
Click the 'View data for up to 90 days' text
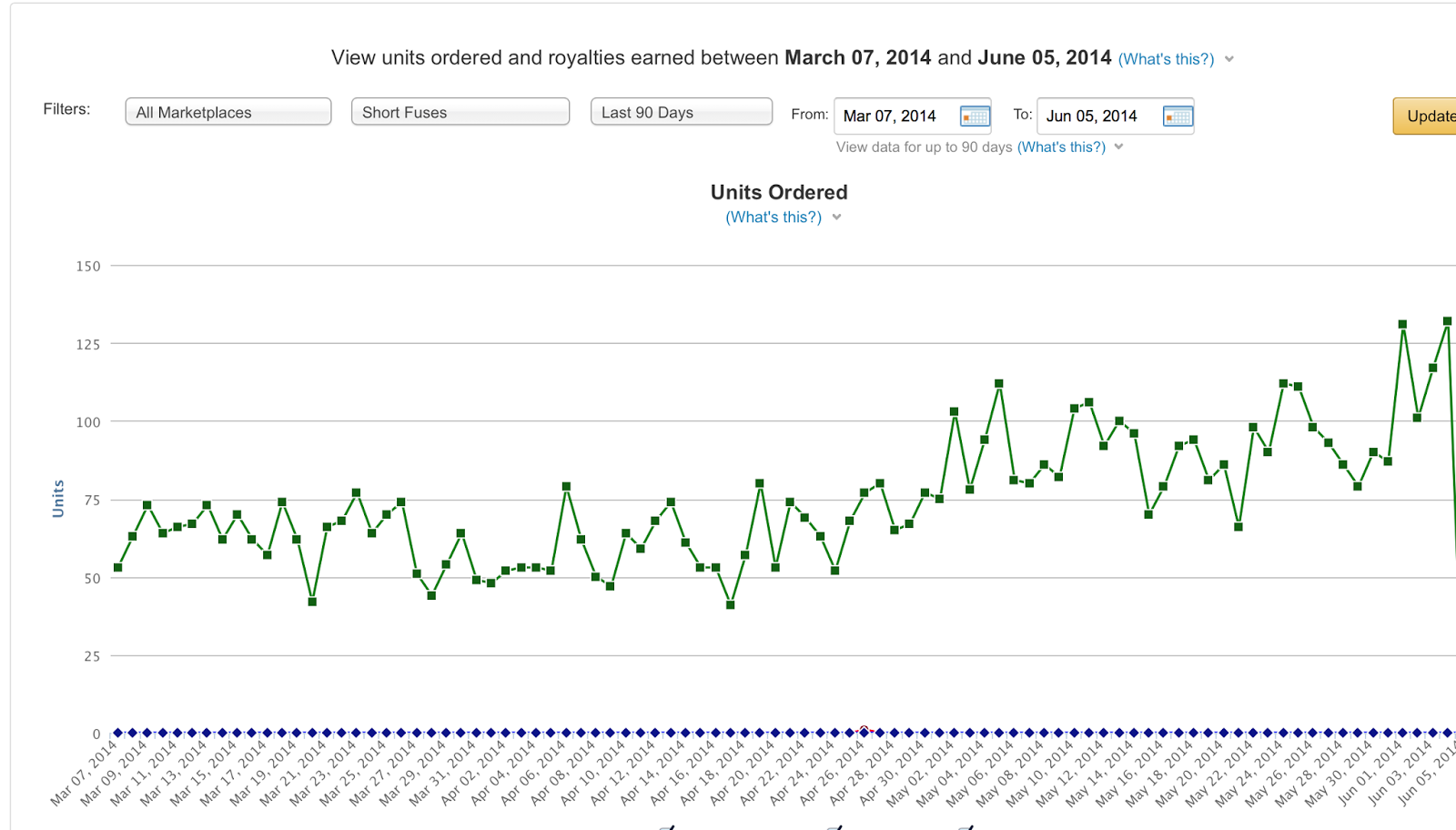(925, 147)
